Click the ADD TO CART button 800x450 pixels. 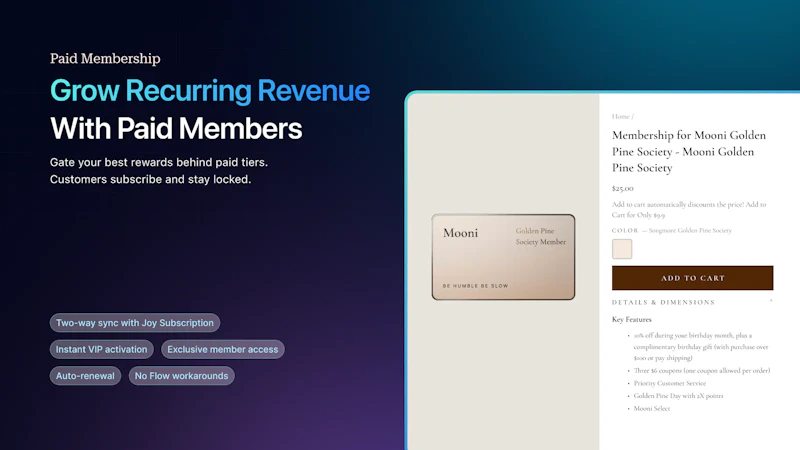(692, 278)
